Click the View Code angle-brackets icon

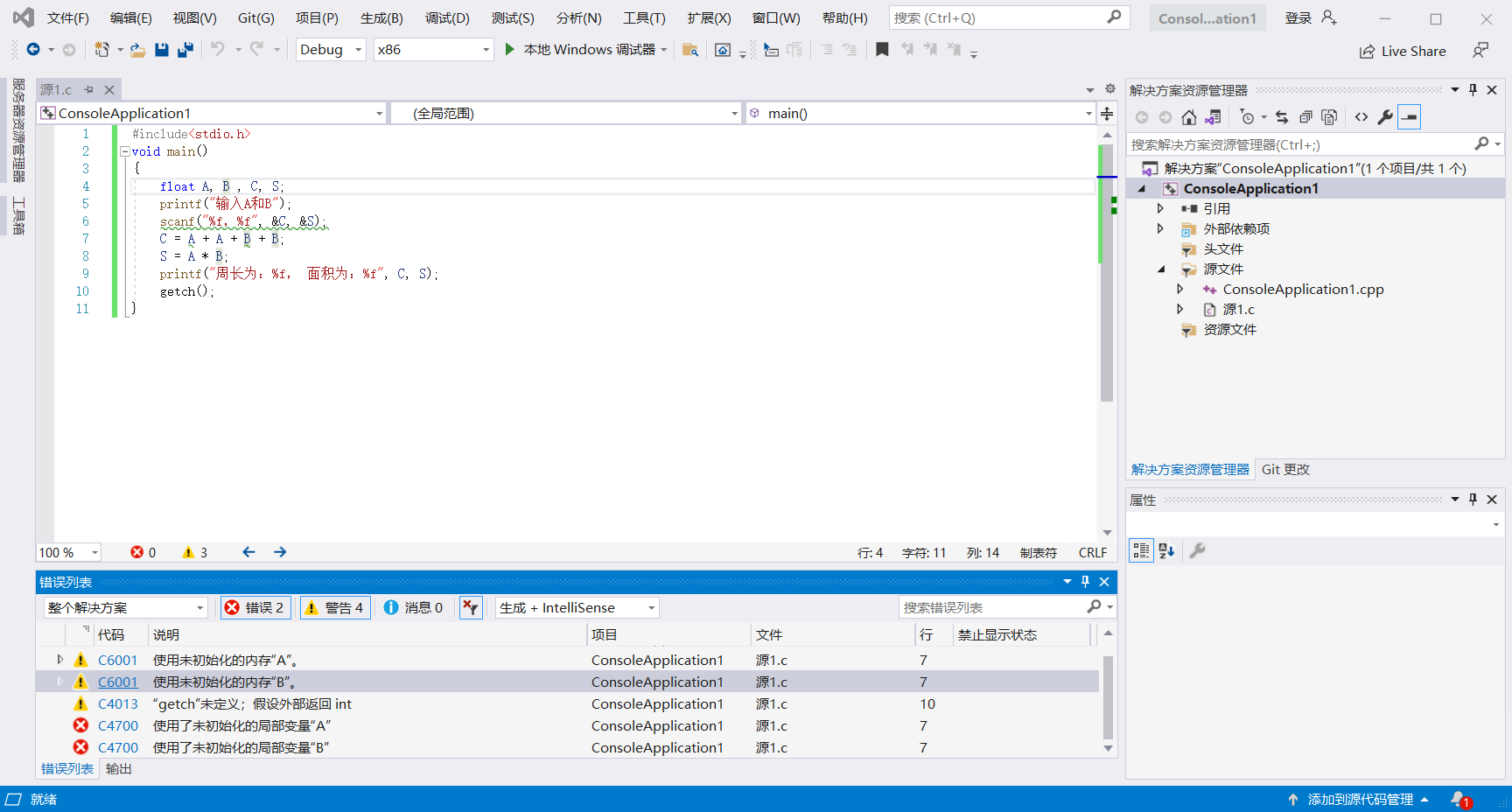point(1361,117)
